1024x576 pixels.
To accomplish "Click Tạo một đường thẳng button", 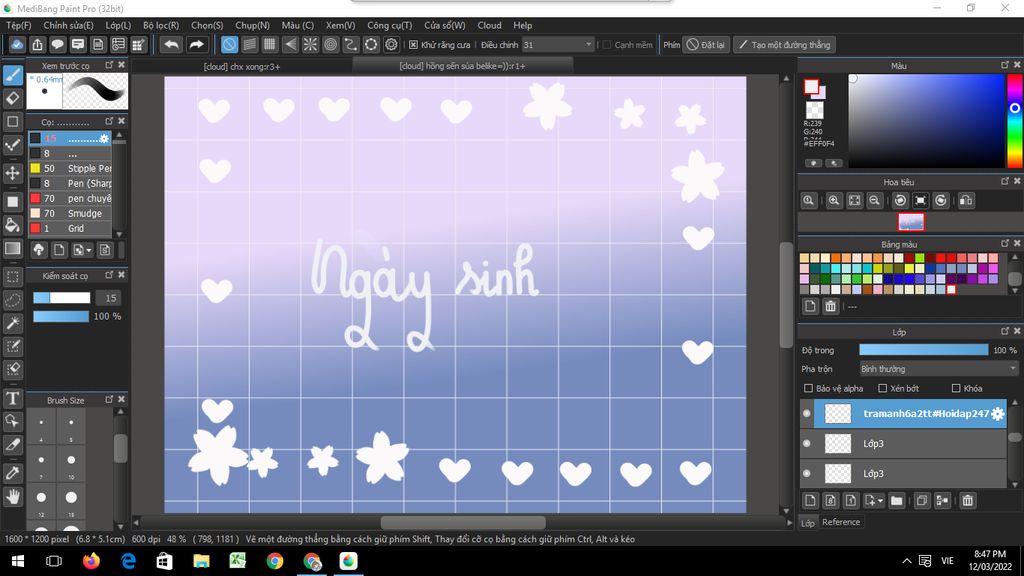I will pyautogui.click(x=784, y=44).
